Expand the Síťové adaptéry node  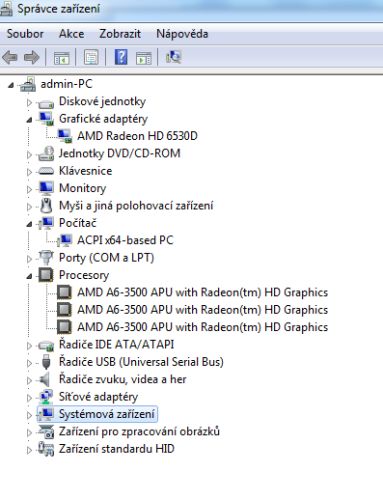point(29,398)
